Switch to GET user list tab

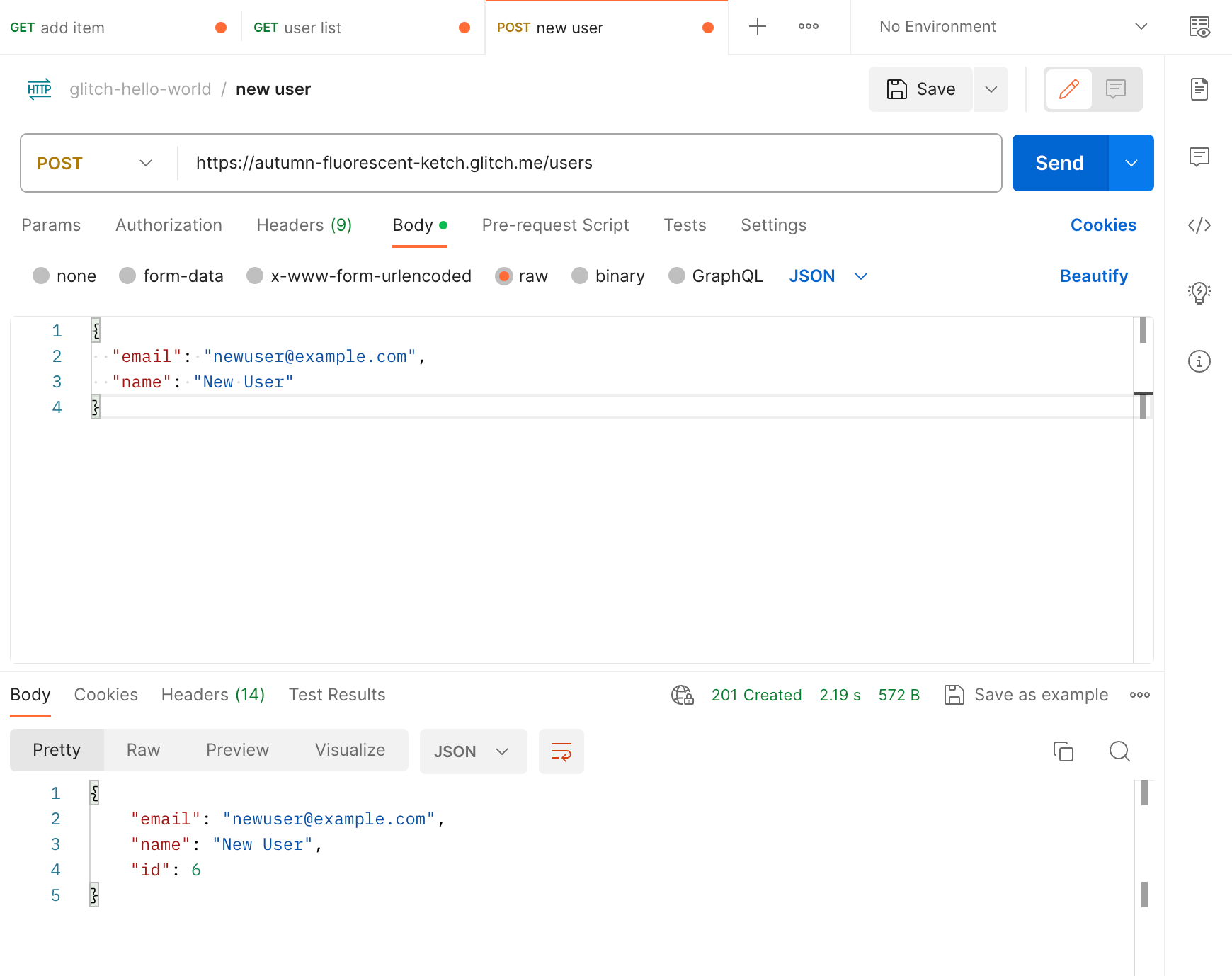(363, 28)
